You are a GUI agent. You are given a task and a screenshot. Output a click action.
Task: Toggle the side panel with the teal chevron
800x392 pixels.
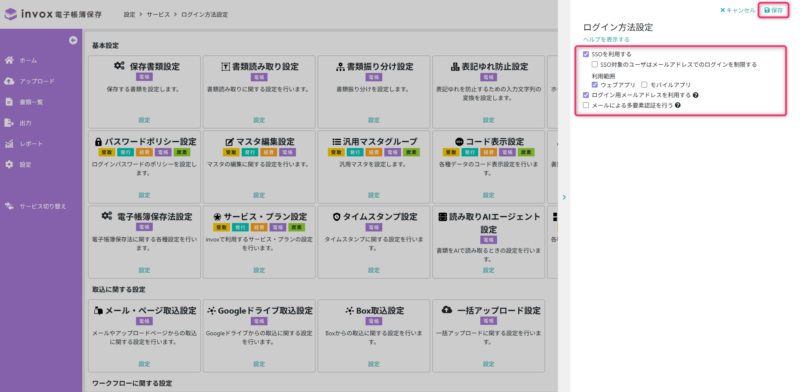click(564, 197)
